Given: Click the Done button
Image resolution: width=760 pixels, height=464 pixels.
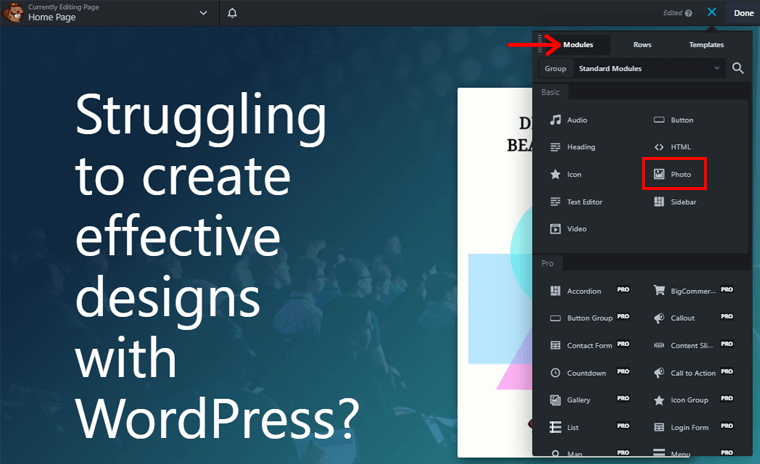Looking at the screenshot, I should (x=743, y=13).
